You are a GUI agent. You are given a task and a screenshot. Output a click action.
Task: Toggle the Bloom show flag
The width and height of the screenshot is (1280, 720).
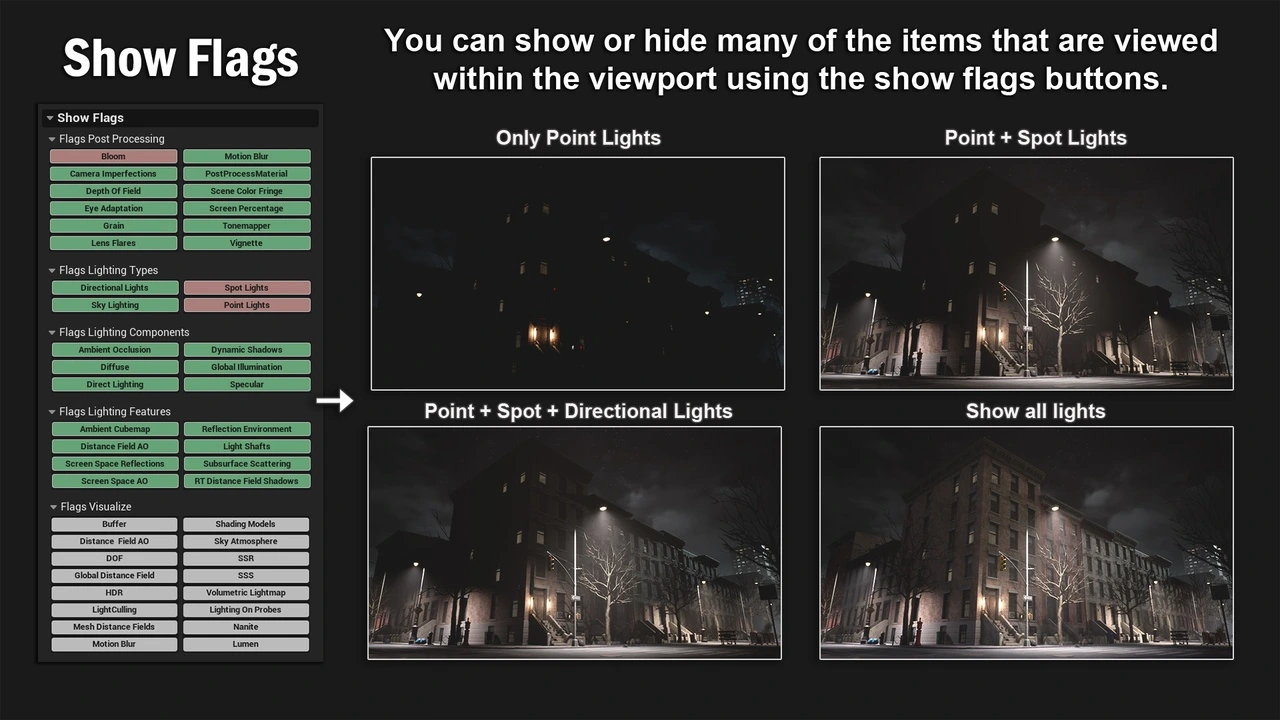[113, 157]
